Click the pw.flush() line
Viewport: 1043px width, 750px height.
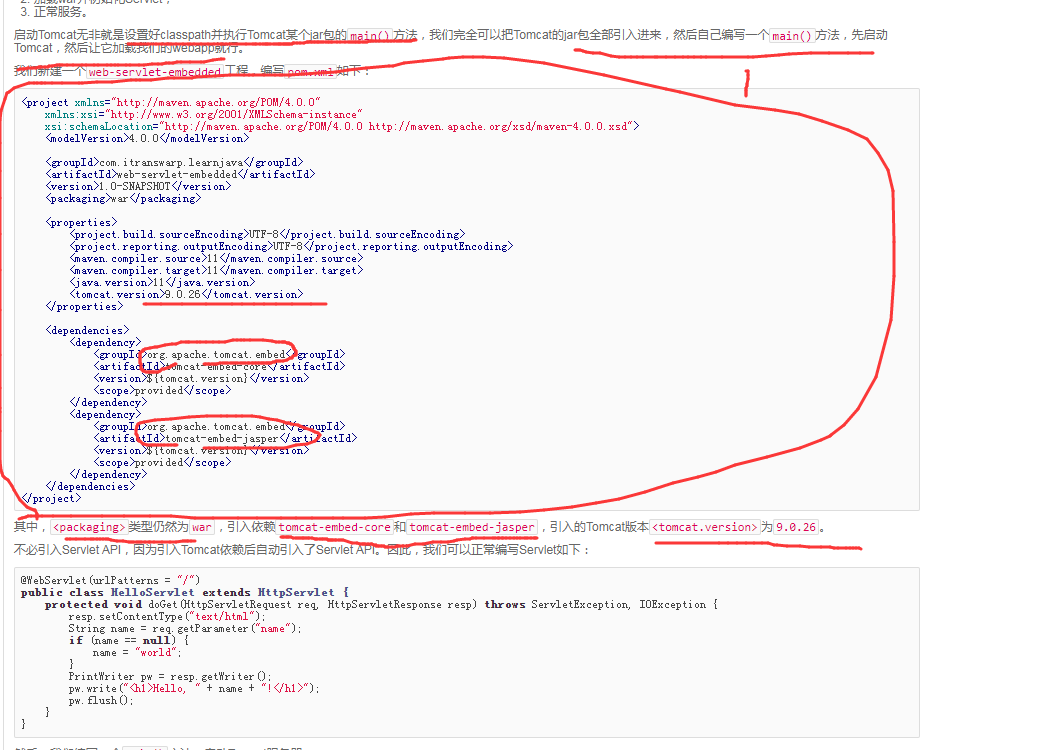[100, 700]
